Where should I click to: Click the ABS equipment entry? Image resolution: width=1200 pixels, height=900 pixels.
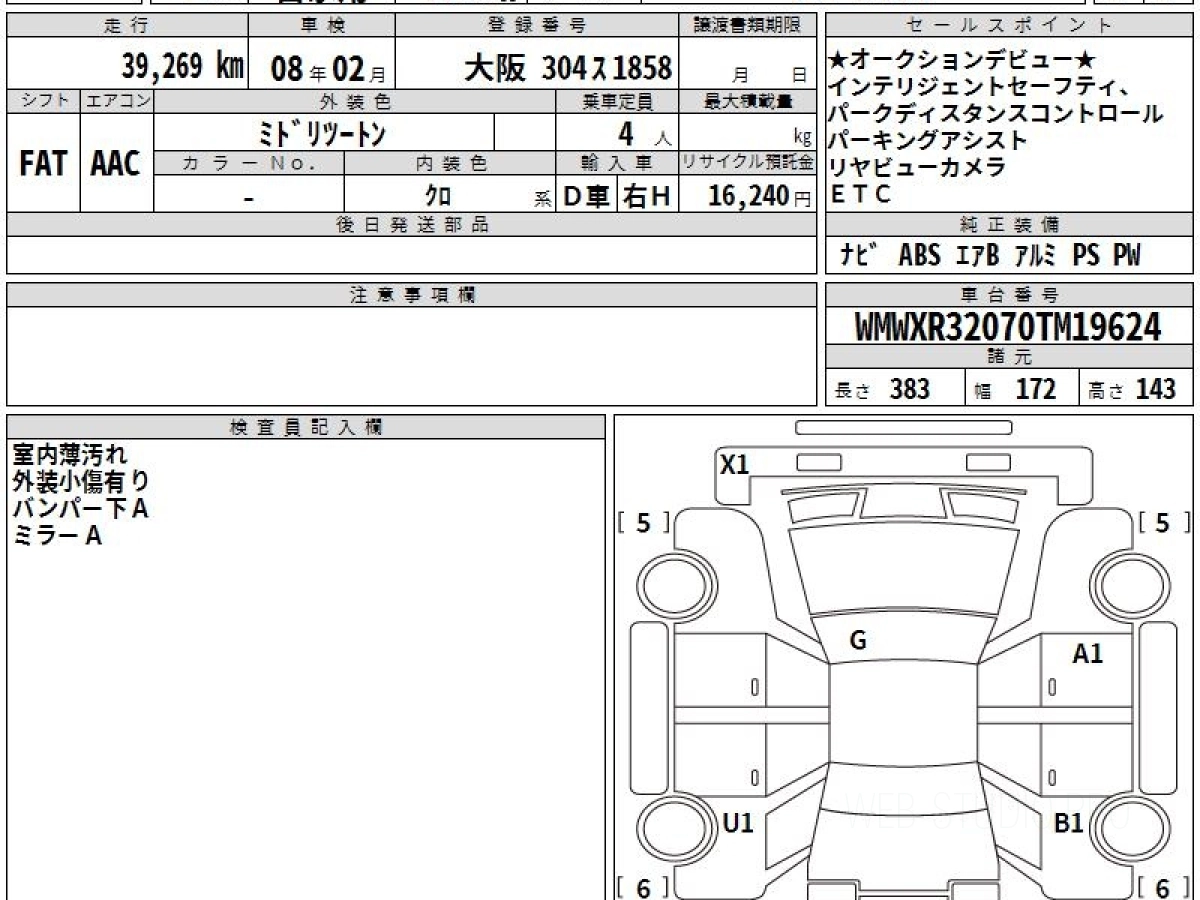pyautogui.click(x=919, y=255)
